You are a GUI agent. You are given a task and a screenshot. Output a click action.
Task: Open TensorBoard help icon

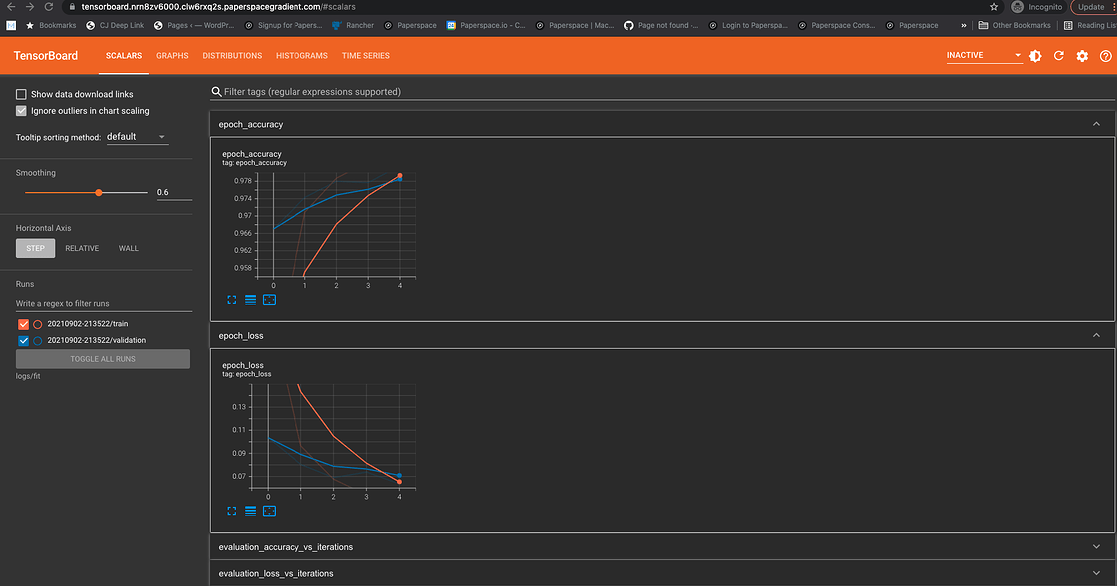pos(1105,56)
